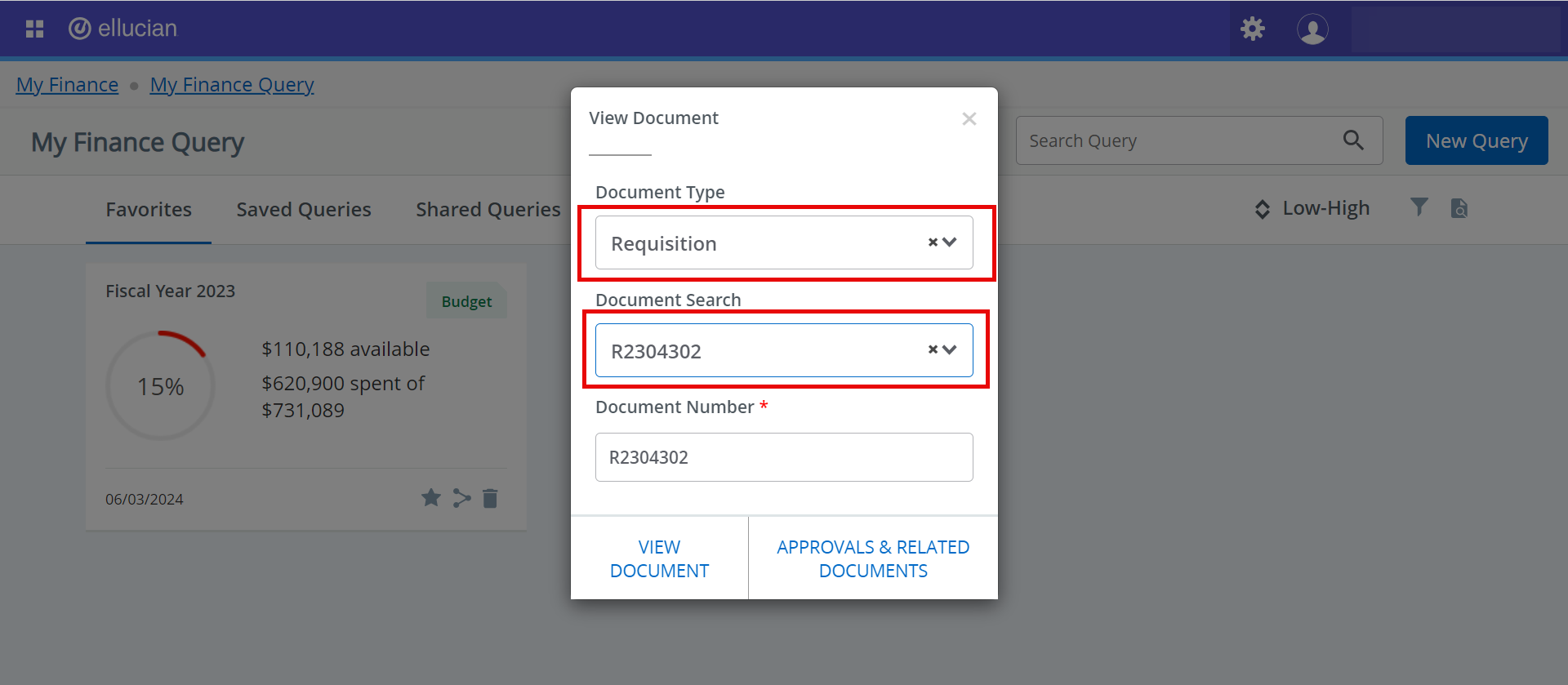Expand the Document Search dropdown arrow
This screenshot has width=1568, height=685.
coord(950,349)
